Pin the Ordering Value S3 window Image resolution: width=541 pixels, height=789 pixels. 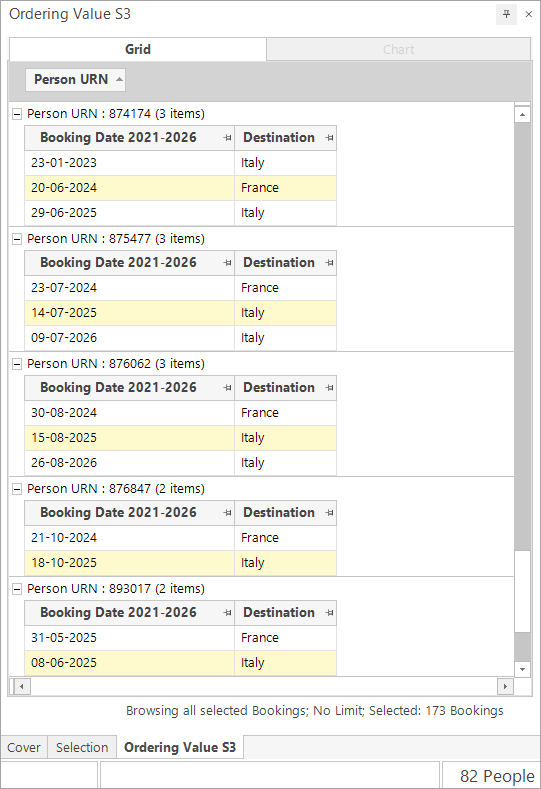[506, 14]
